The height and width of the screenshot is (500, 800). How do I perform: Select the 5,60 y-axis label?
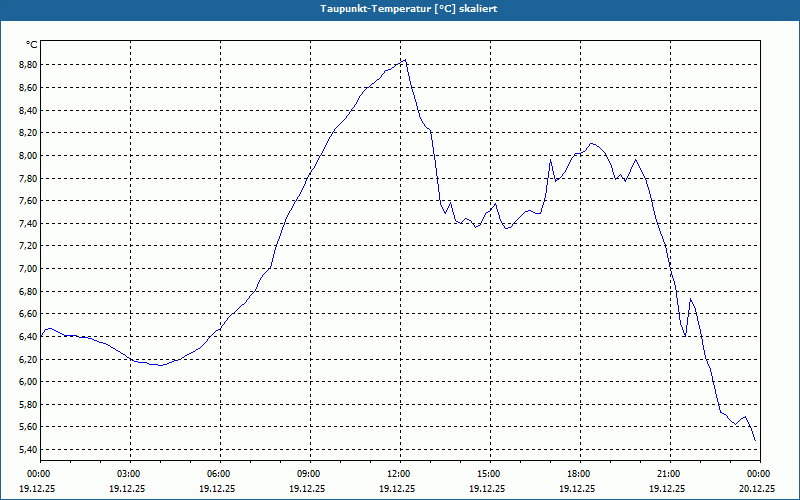(28, 427)
